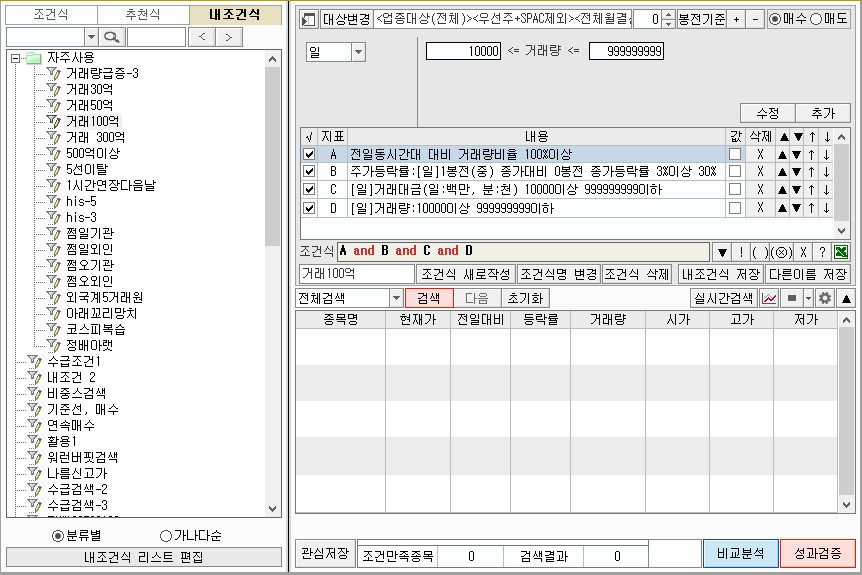Click the minimum 거래량 field 10000
Image resolution: width=862 pixels, height=575 pixels.
(463, 51)
